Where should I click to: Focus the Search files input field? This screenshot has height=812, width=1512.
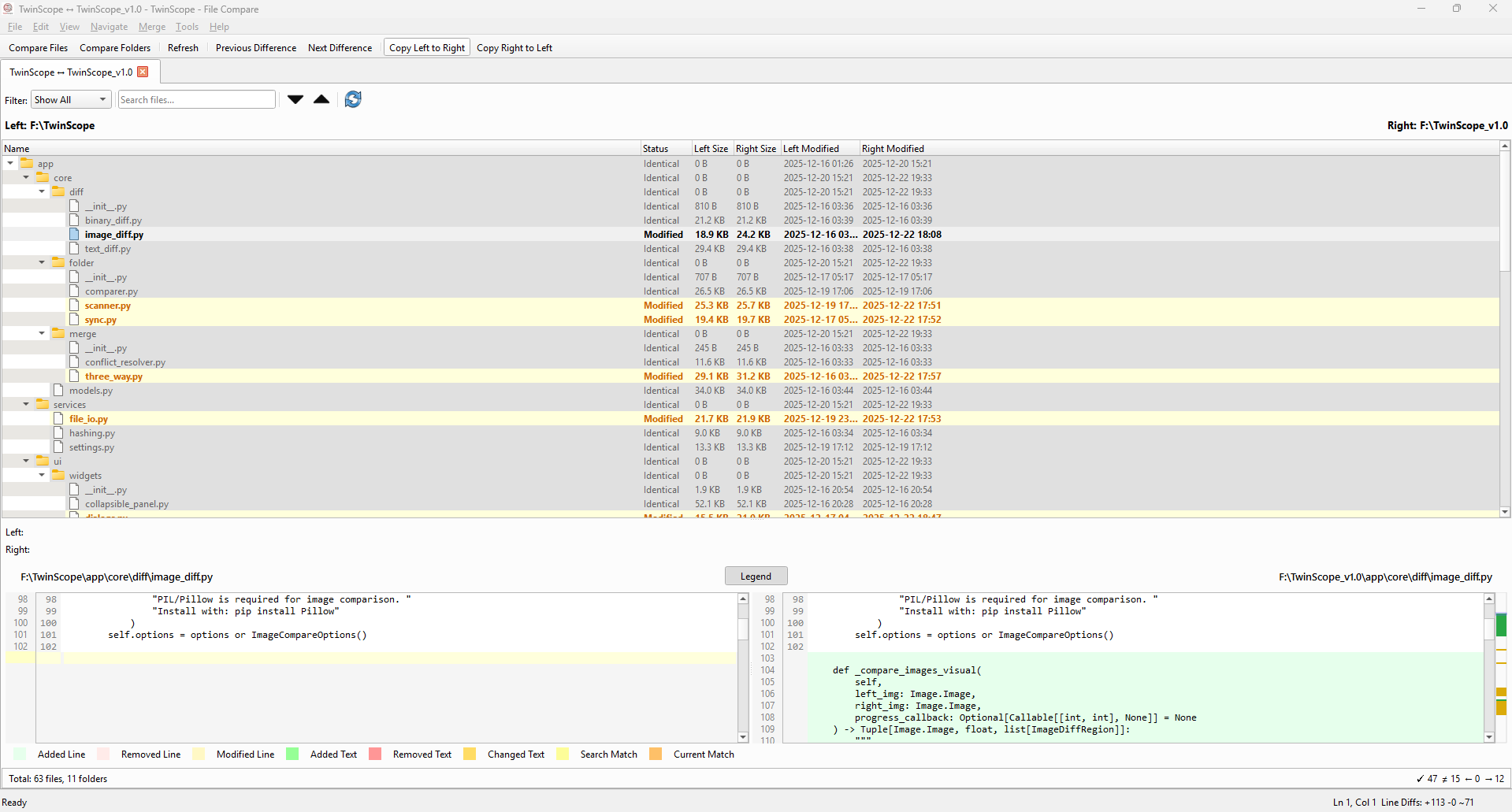coord(197,100)
